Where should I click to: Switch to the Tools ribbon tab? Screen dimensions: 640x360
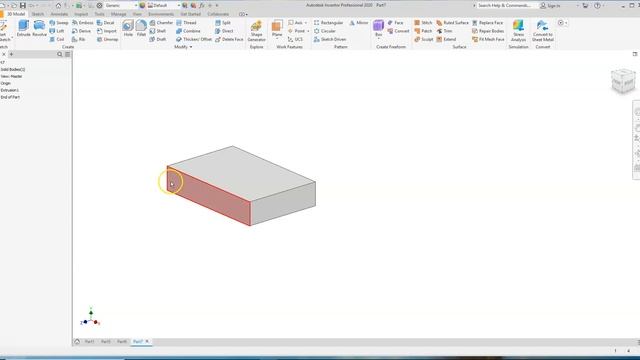(100, 14)
